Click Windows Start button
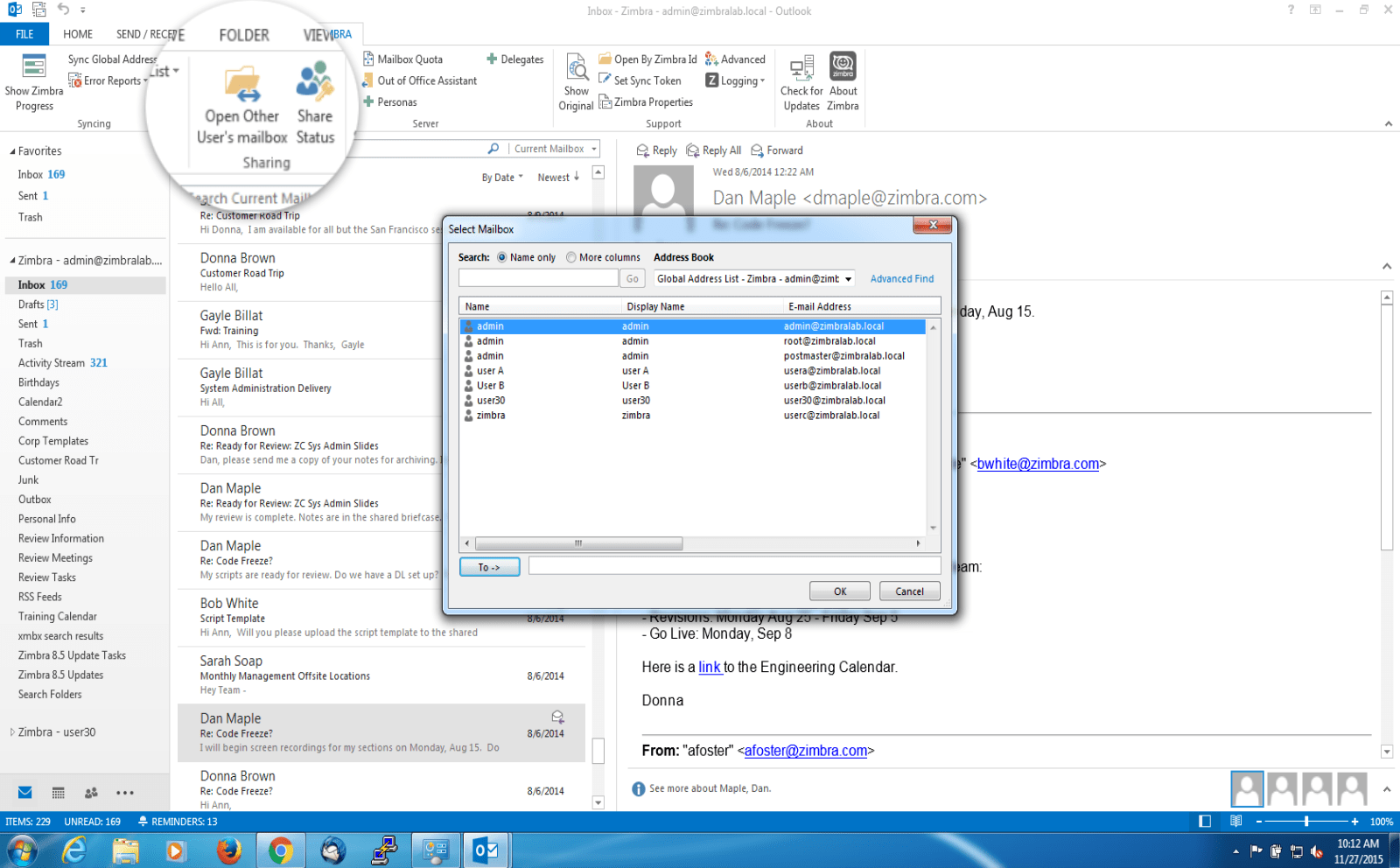This screenshot has height=868, width=1400. point(22,850)
